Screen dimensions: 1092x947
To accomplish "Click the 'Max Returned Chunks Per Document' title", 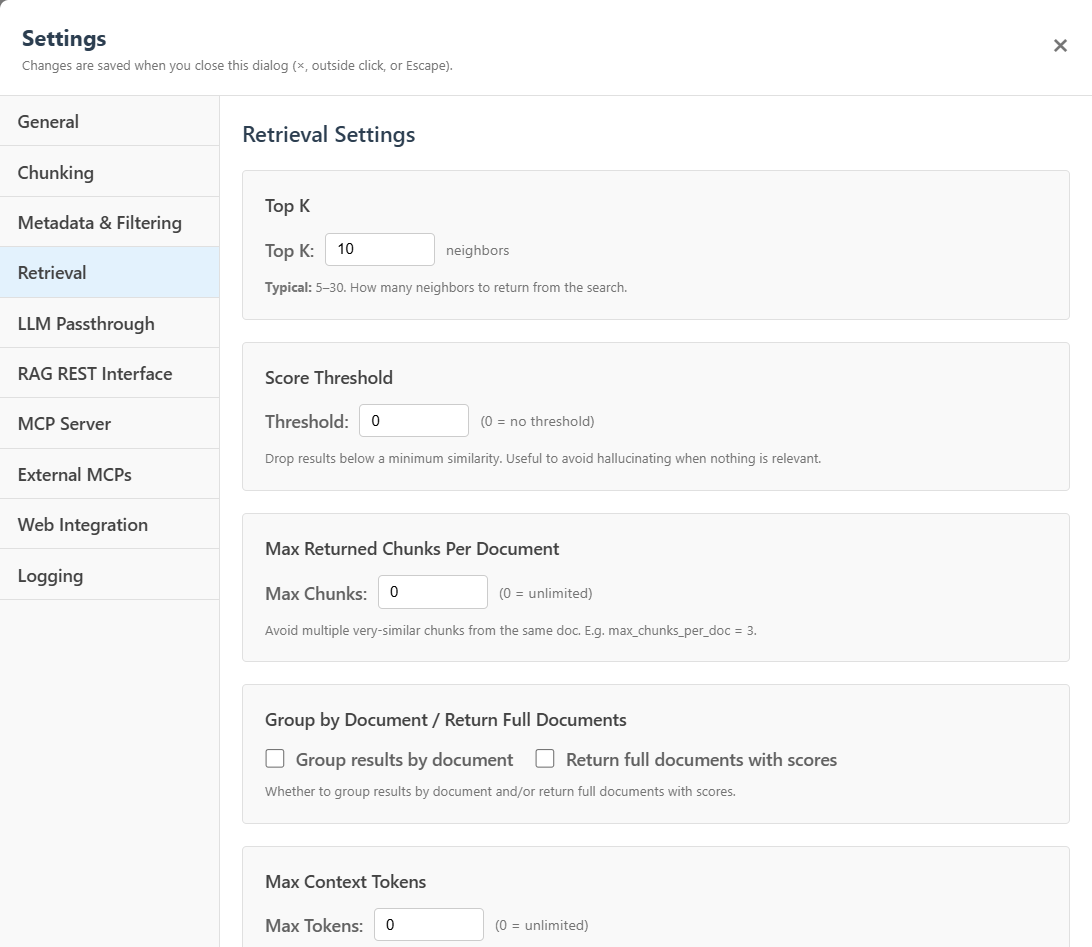I will coord(412,549).
